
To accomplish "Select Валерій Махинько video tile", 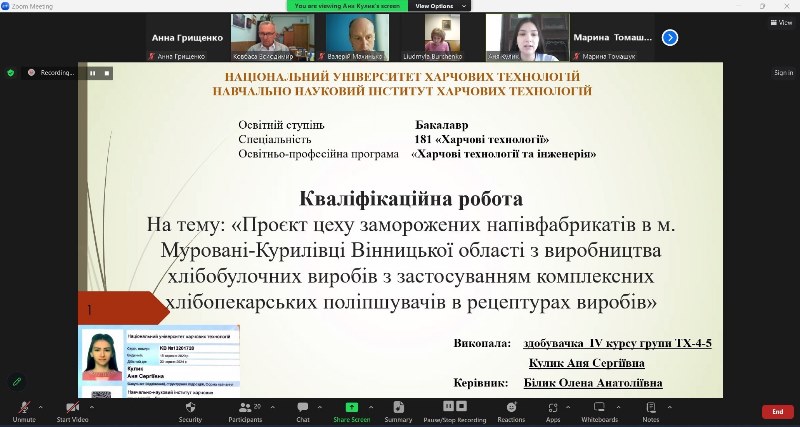I will coord(358,38).
